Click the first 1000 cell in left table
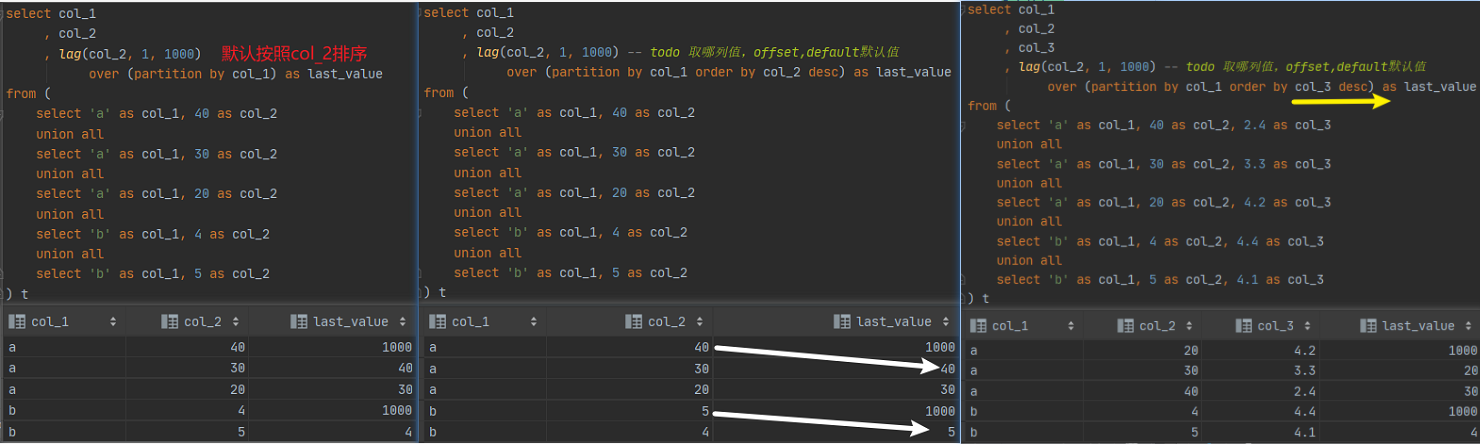The height and width of the screenshot is (444, 1480). coord(396,347)
